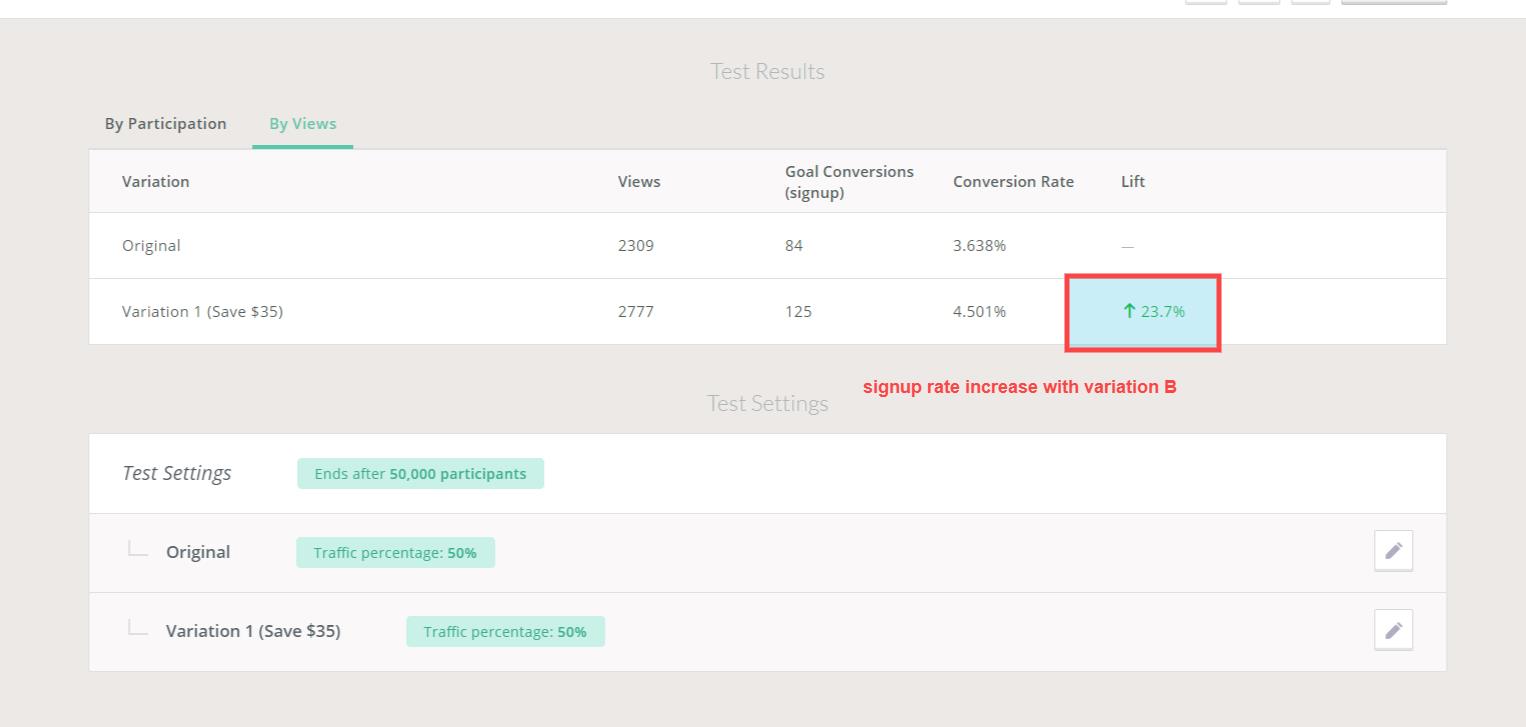
Task: Click the italic Test Settings panel title
Action: pos(177,473)
